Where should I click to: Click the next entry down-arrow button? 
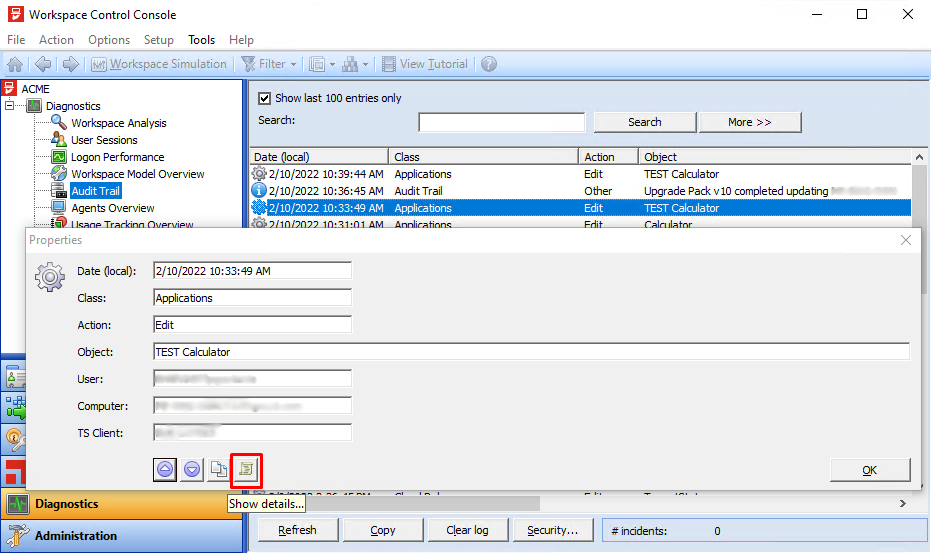[x=192, y=468]
